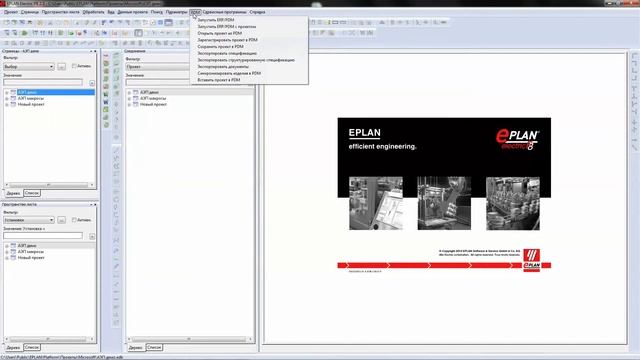Enable Активен checkbox in Пространство листа panel
The width and height of the screenshot is (640, 360).
[x=74, y=220]
